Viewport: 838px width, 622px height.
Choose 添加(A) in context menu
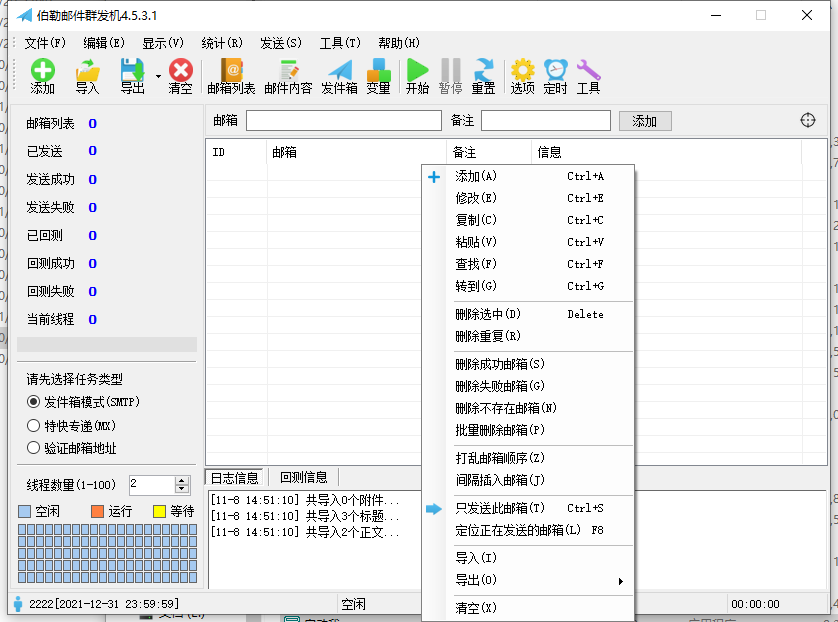(528, 176)
